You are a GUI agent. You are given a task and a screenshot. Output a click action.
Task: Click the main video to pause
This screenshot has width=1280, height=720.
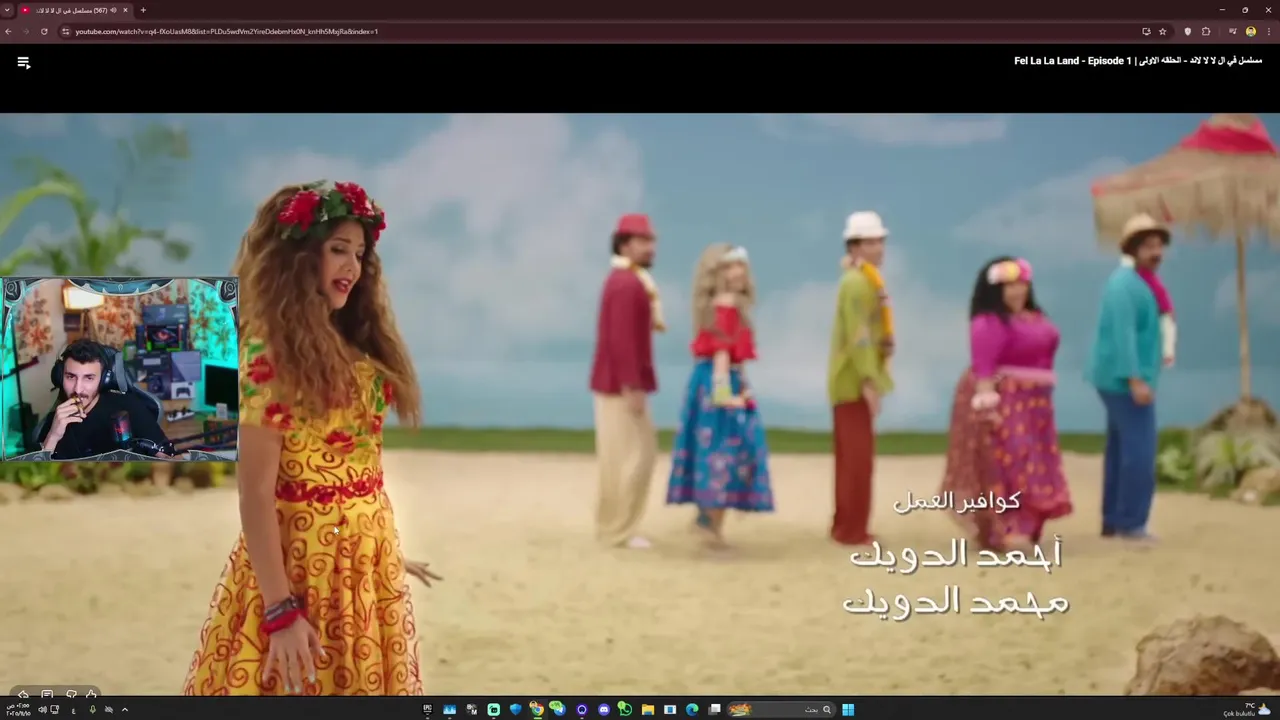640,404
